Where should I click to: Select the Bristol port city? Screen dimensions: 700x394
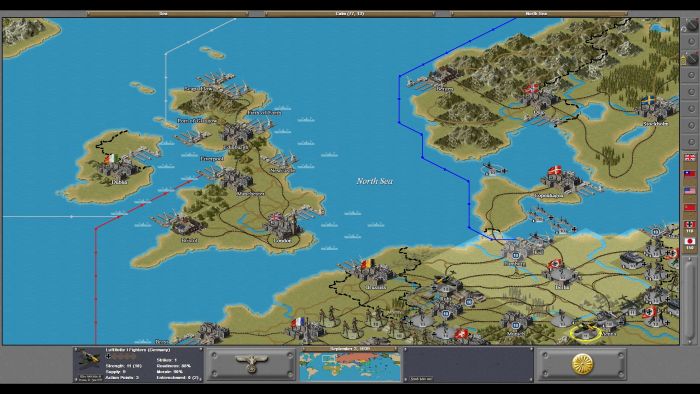click(x=185, y=227)
